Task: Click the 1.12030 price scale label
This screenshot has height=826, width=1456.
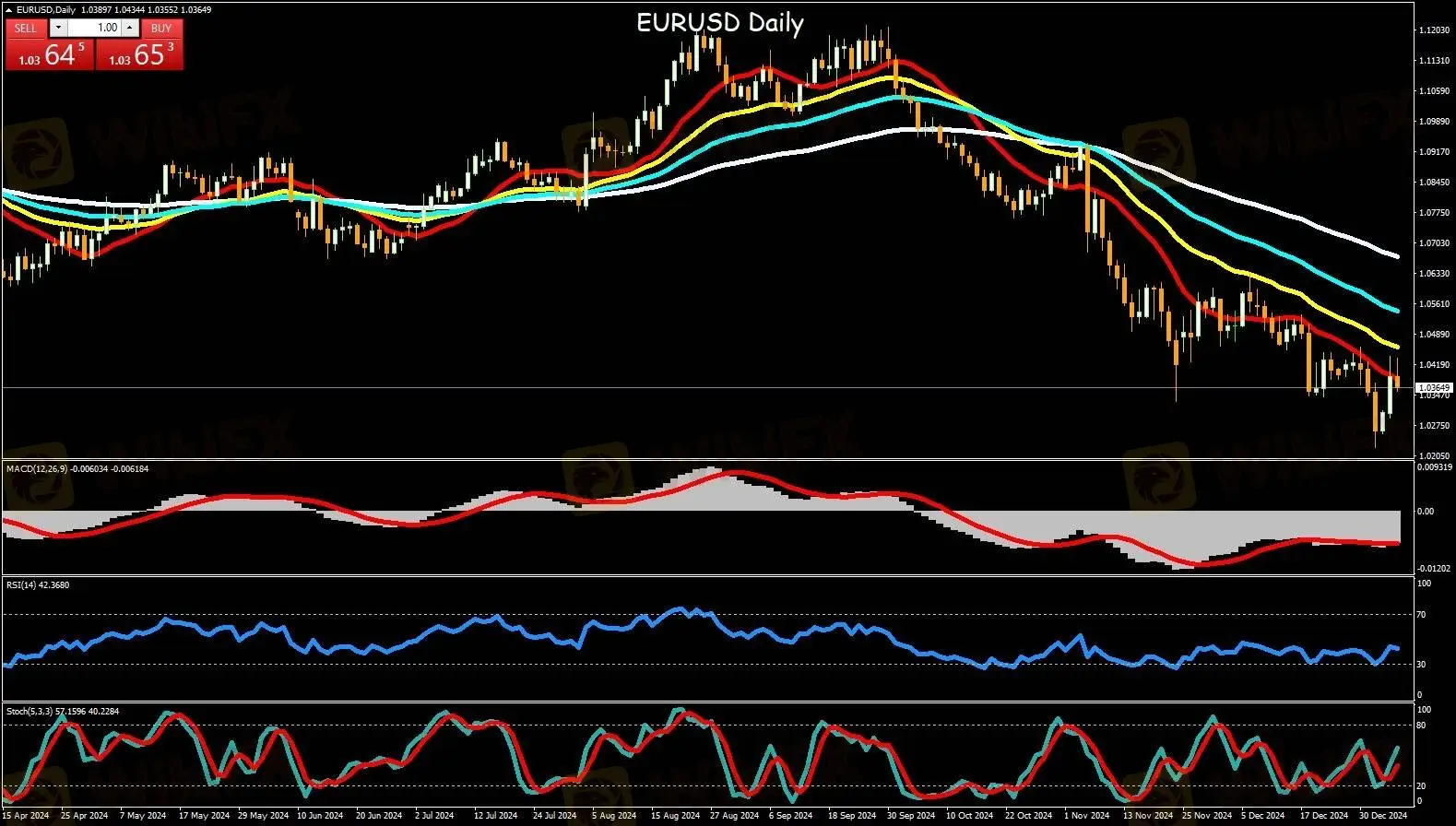Action: tap(1432, 30)
